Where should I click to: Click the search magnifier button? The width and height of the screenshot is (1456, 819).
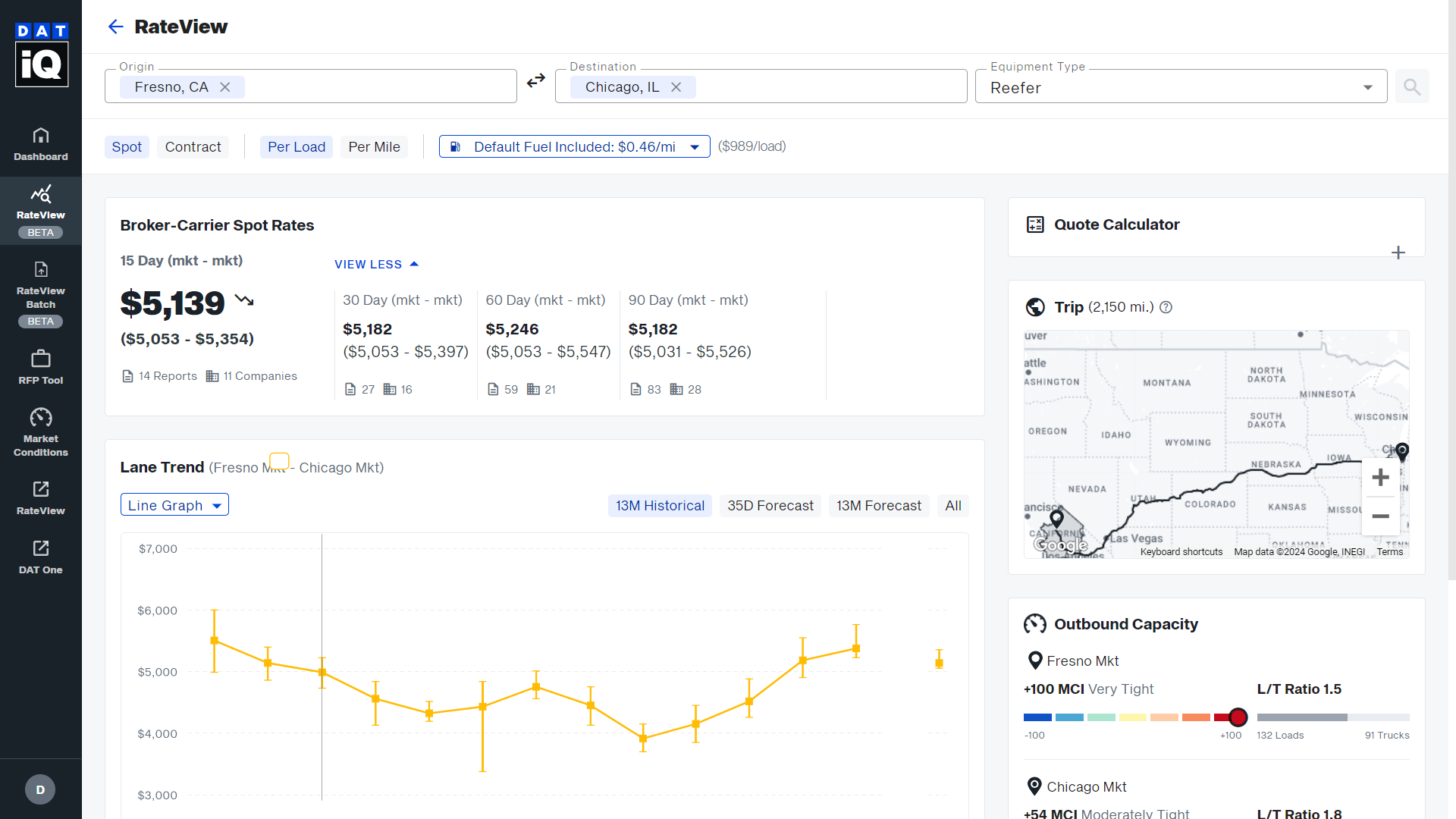(1412, 86)
